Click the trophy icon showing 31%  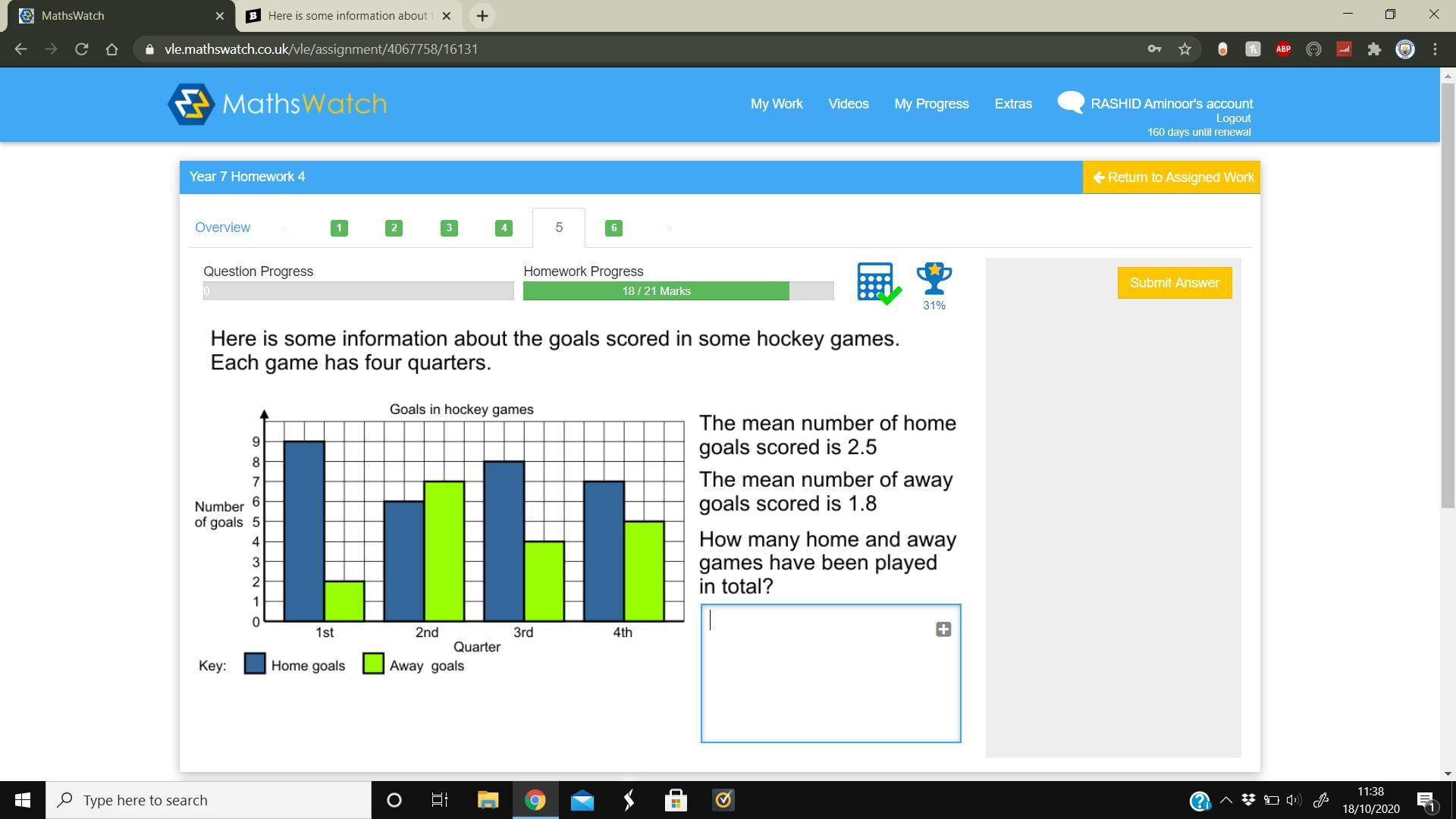(x=934, y=281)
